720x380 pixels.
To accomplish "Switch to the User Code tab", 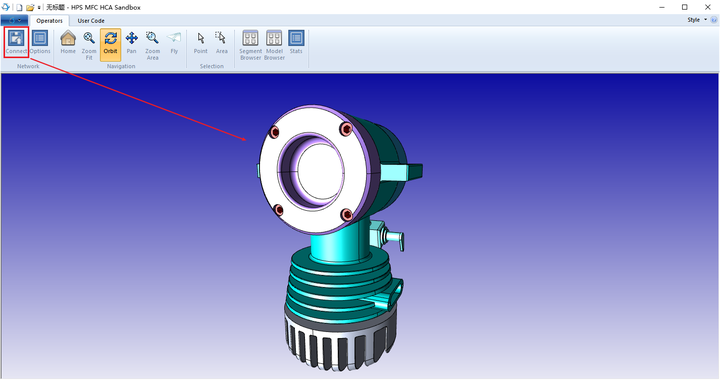I will point(91,21).
